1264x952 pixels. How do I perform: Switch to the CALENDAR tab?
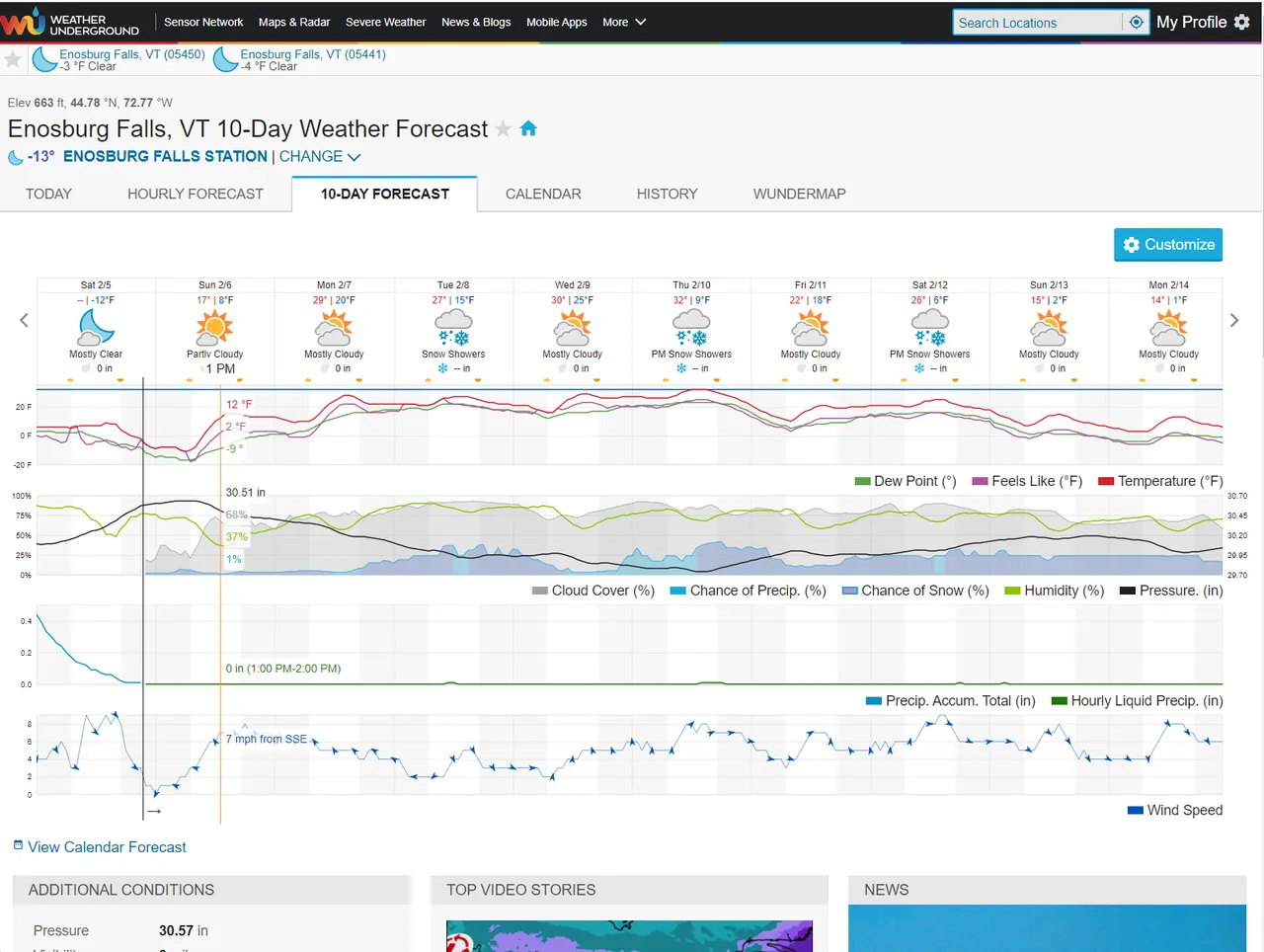(543, 194)
